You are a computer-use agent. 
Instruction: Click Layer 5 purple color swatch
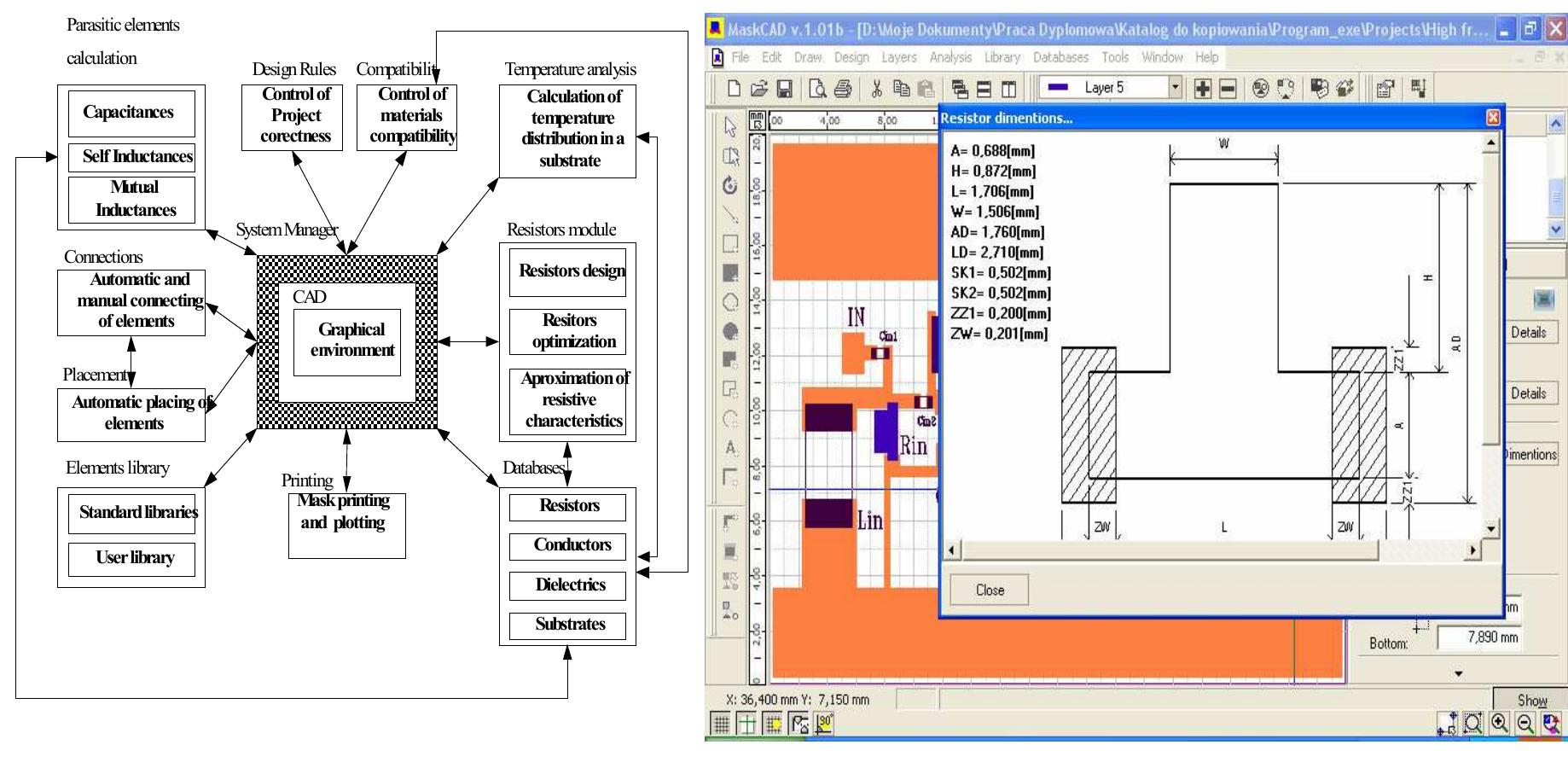pyautogui.click(x=1058, y=87)
